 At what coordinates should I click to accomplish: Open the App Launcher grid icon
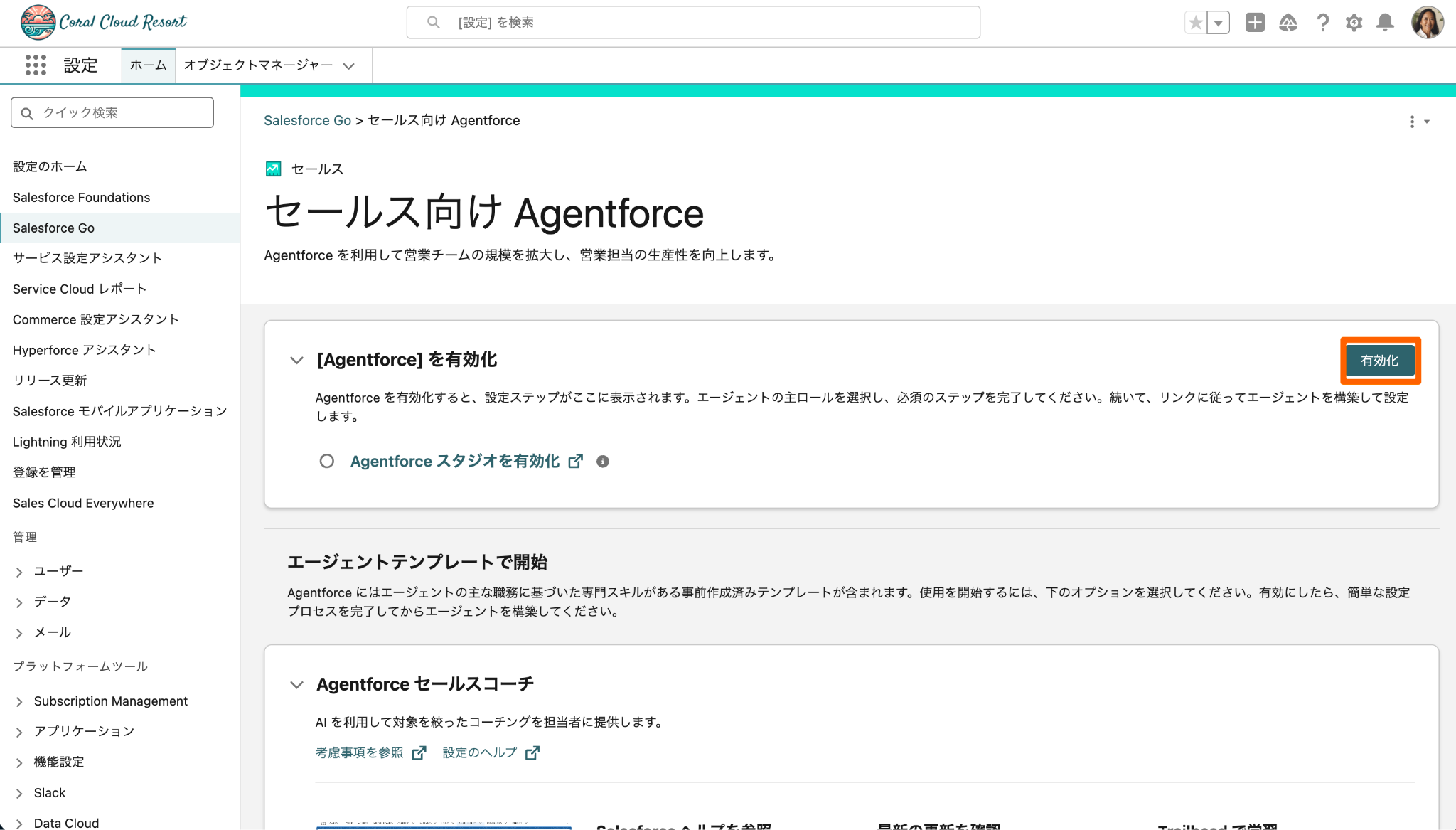point(36,65)
